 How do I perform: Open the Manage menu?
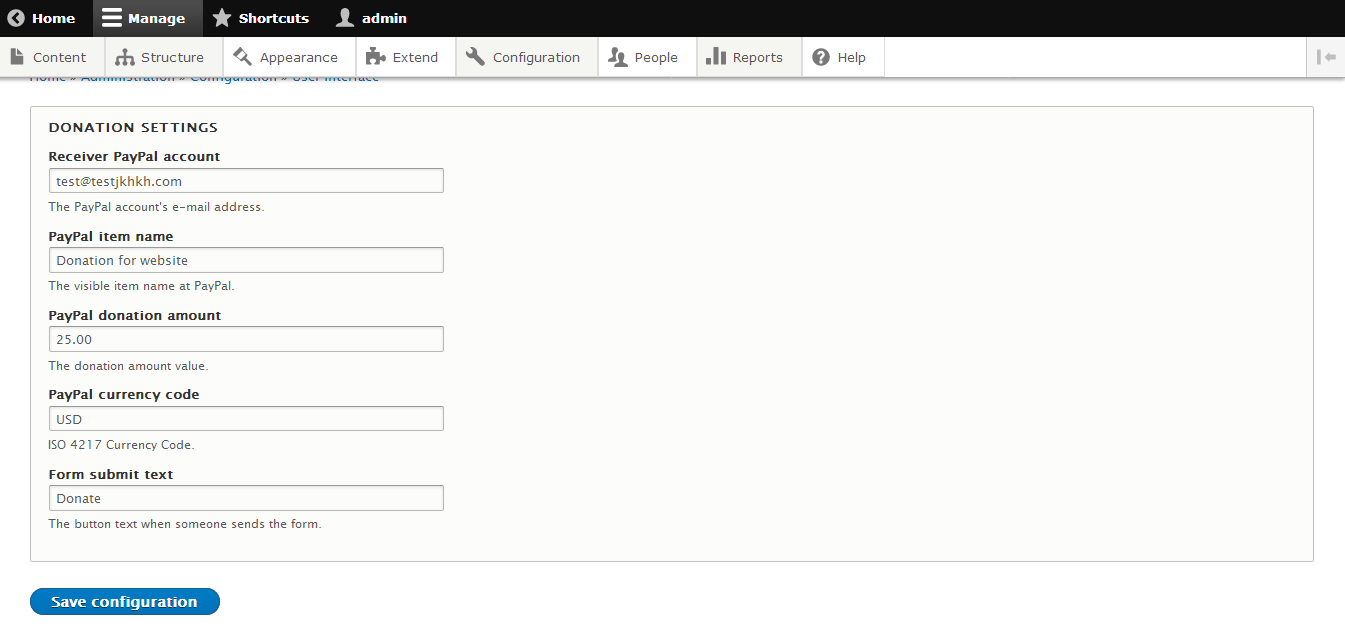click(147, 17)
